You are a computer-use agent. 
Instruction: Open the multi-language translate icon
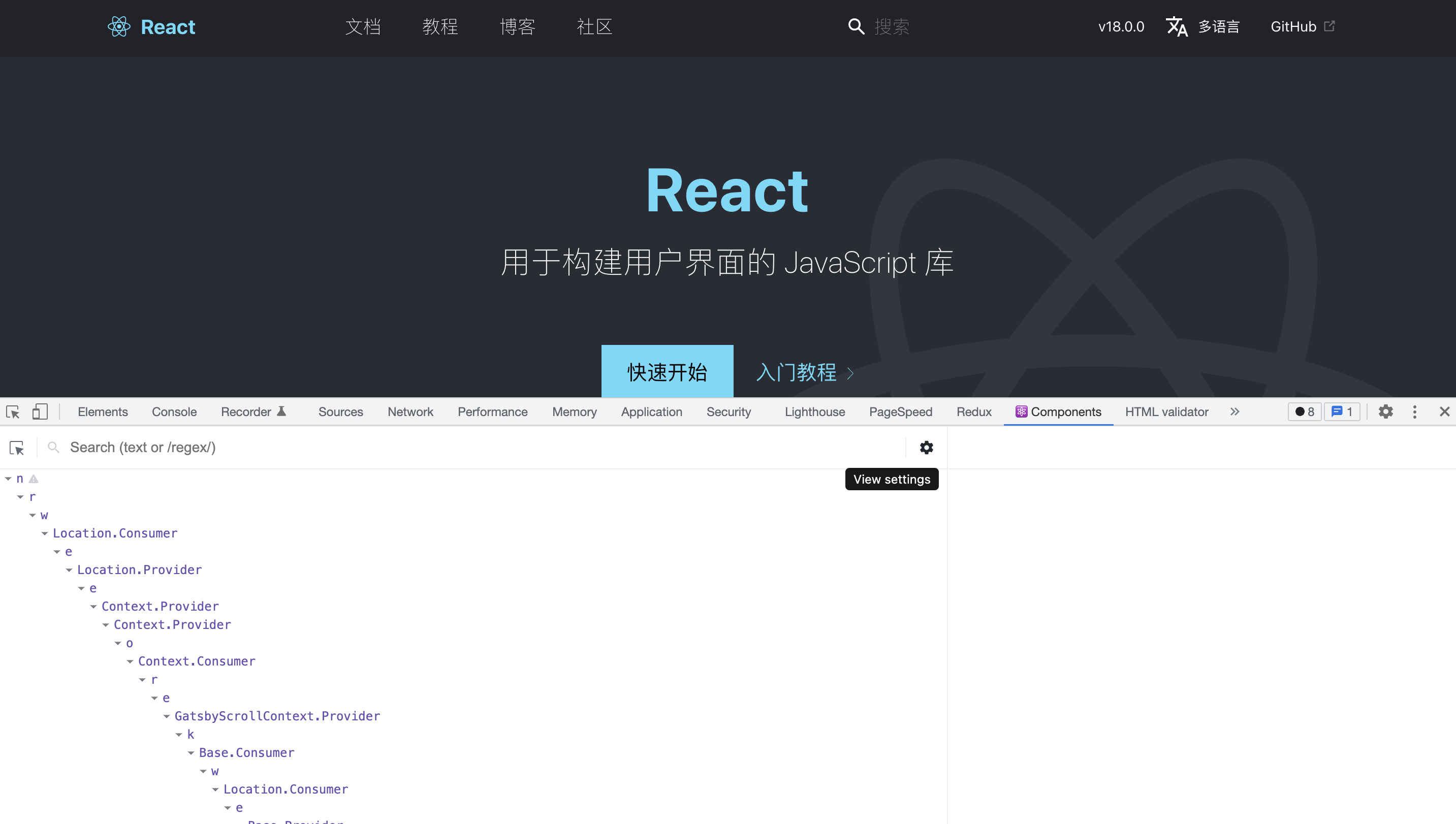1177,26
